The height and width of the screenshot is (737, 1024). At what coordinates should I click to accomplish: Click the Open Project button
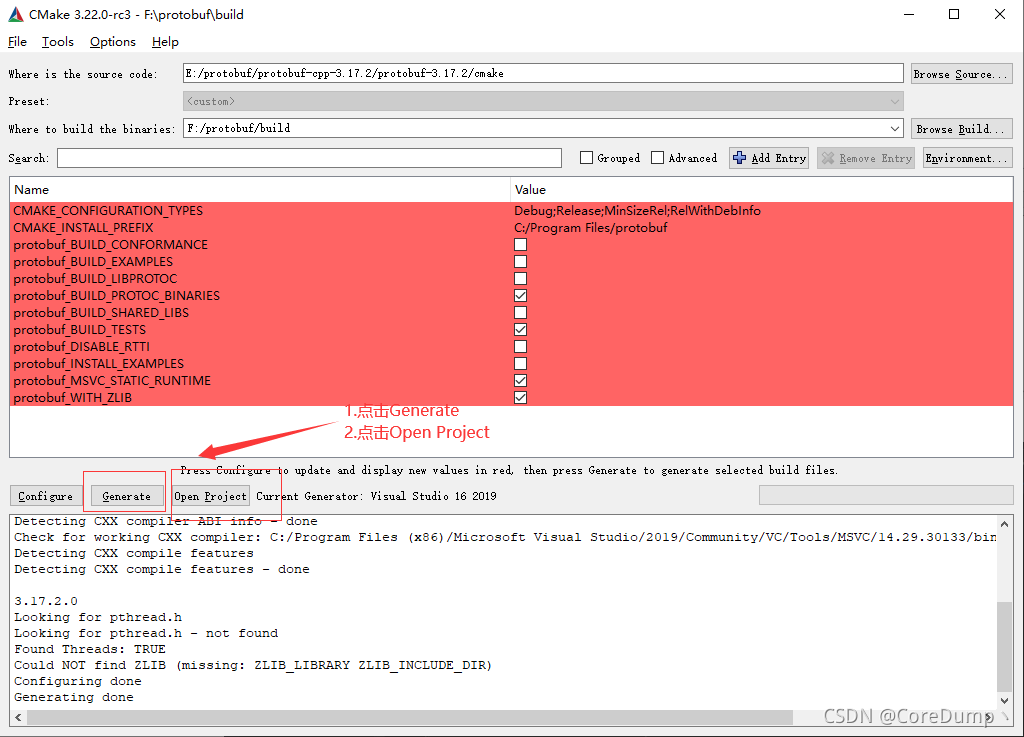(211, 496)
